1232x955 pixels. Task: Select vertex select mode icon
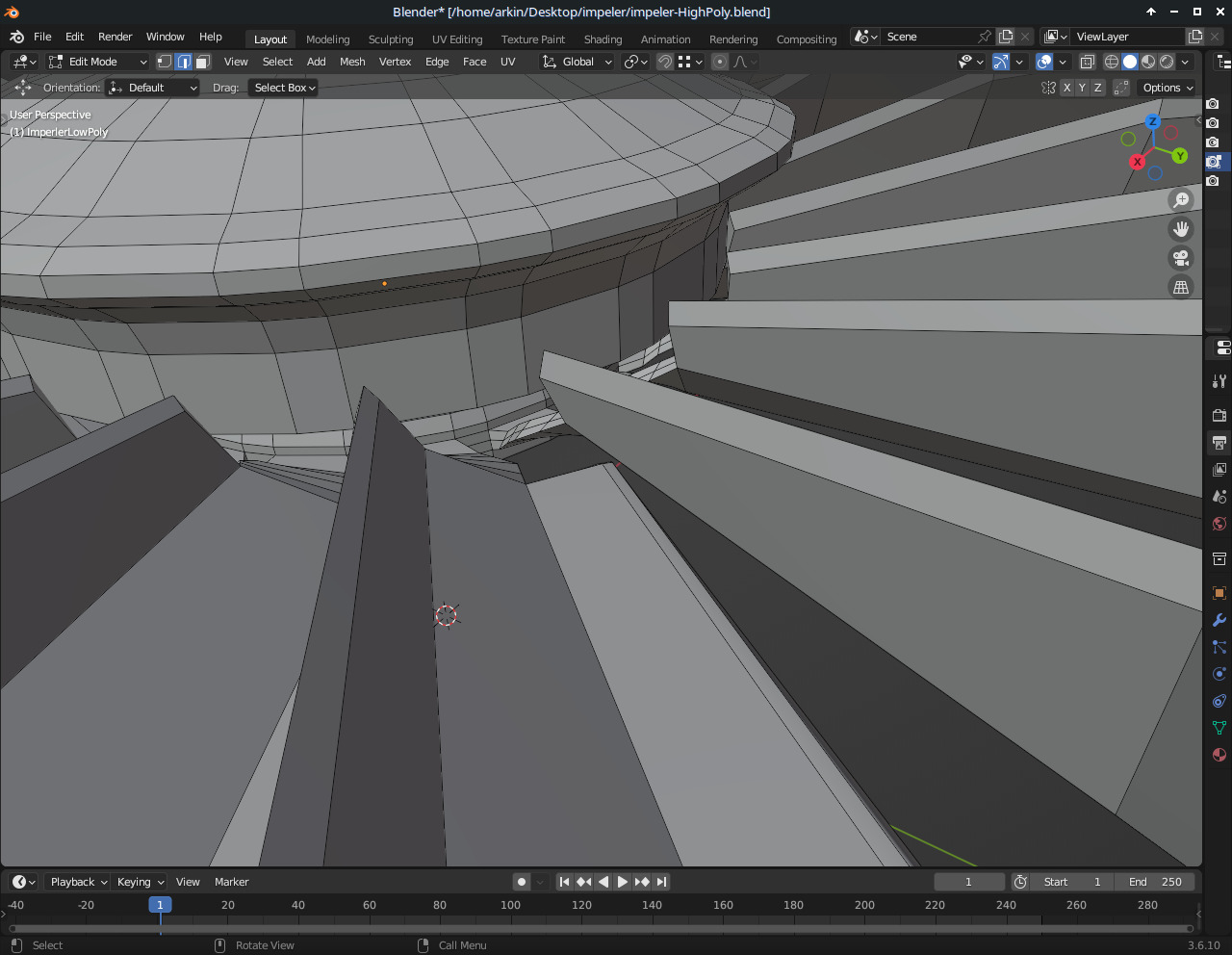[x=165, y=62]
